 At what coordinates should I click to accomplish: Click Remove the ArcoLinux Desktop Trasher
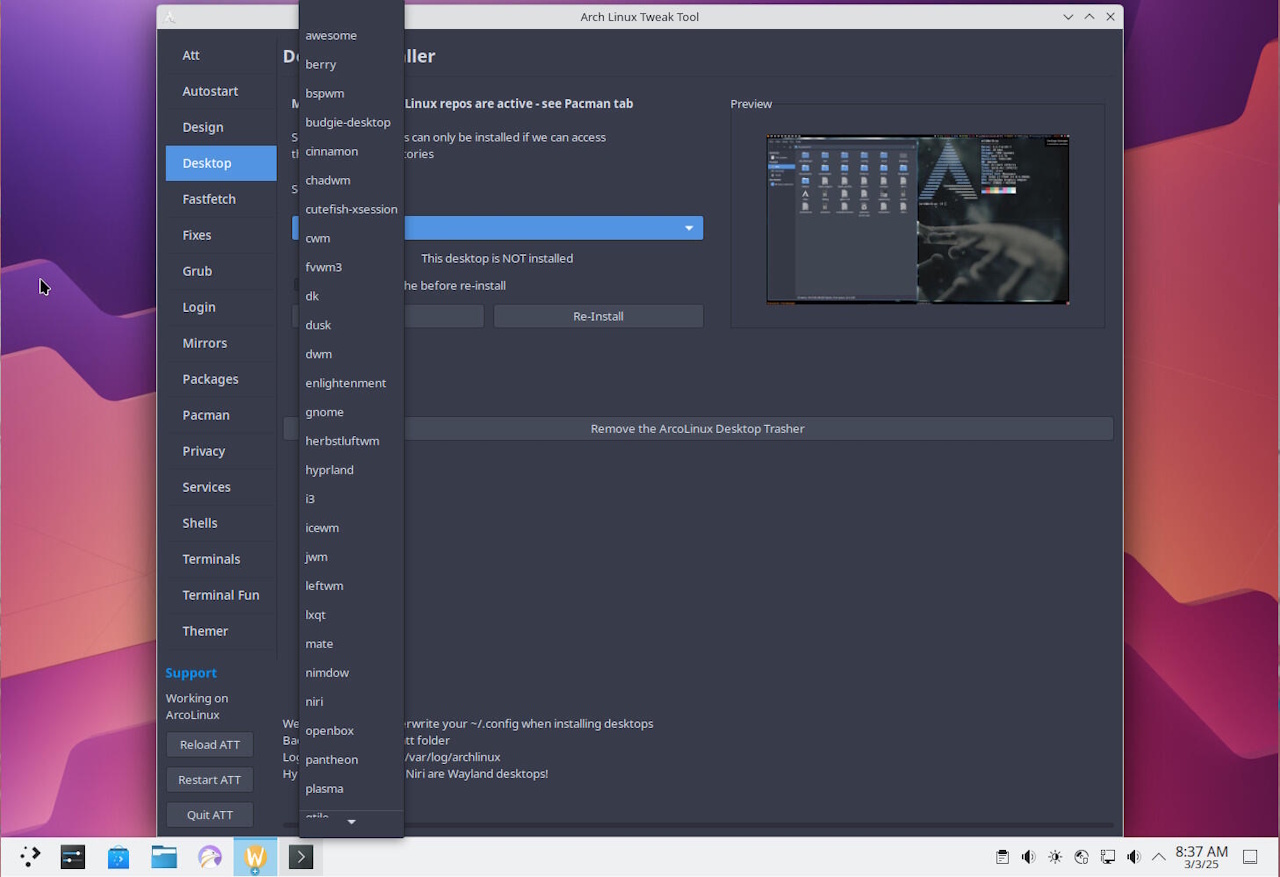pos(697,429)
